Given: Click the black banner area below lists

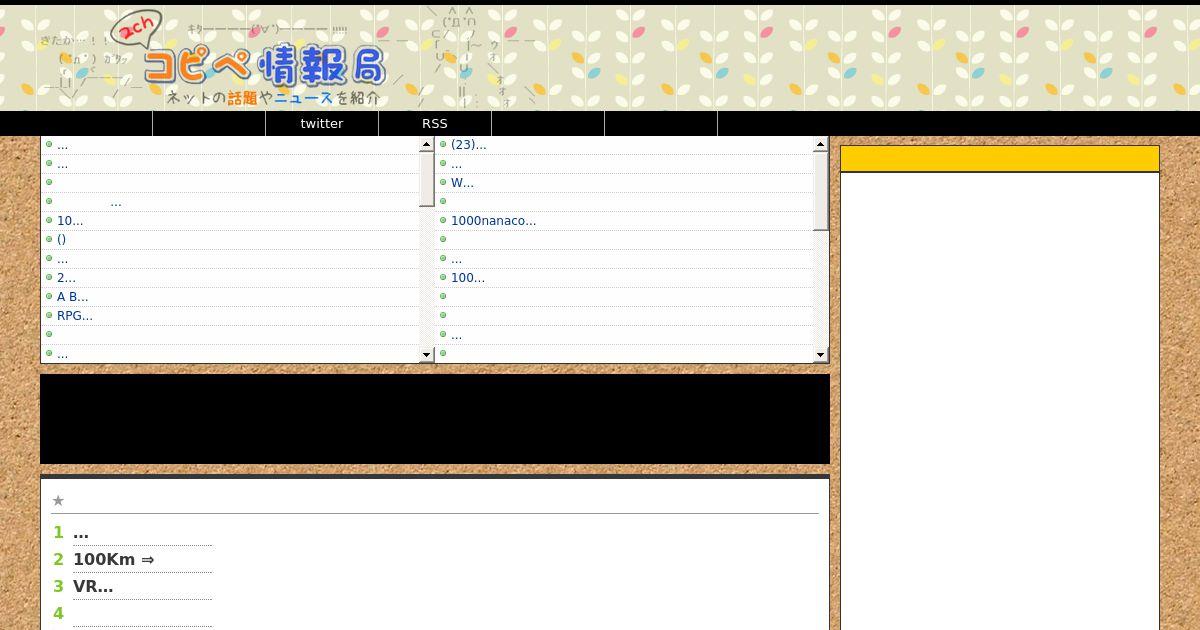Looking at the screenshot, I should pyautogui.click(x=435, y=419).
